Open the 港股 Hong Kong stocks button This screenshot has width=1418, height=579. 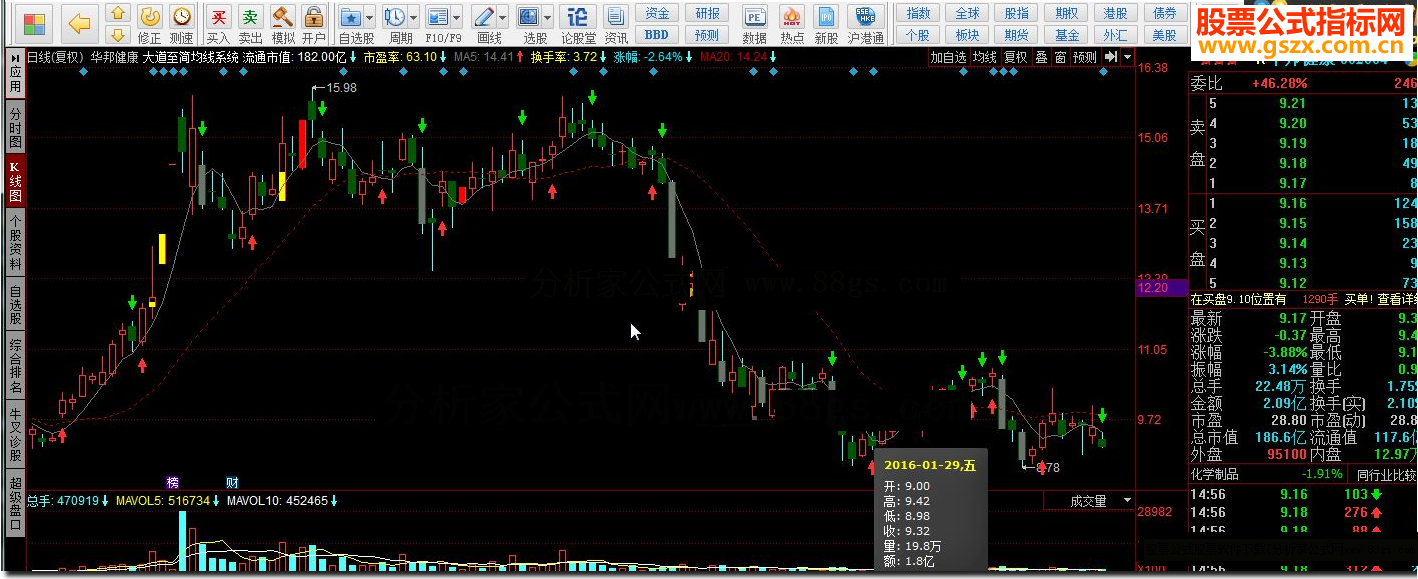coord(1116,13)
